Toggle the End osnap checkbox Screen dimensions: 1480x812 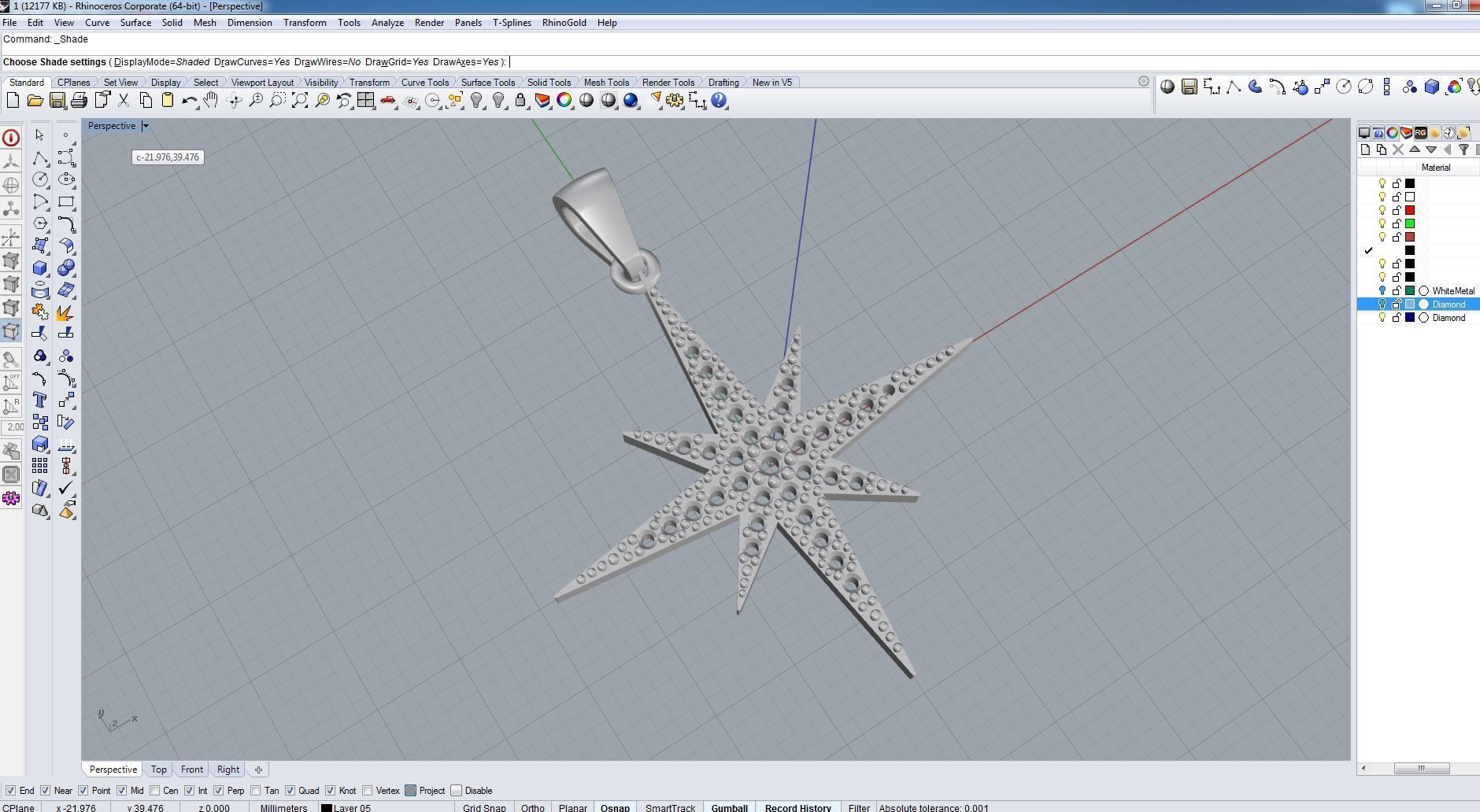point(11,791)
